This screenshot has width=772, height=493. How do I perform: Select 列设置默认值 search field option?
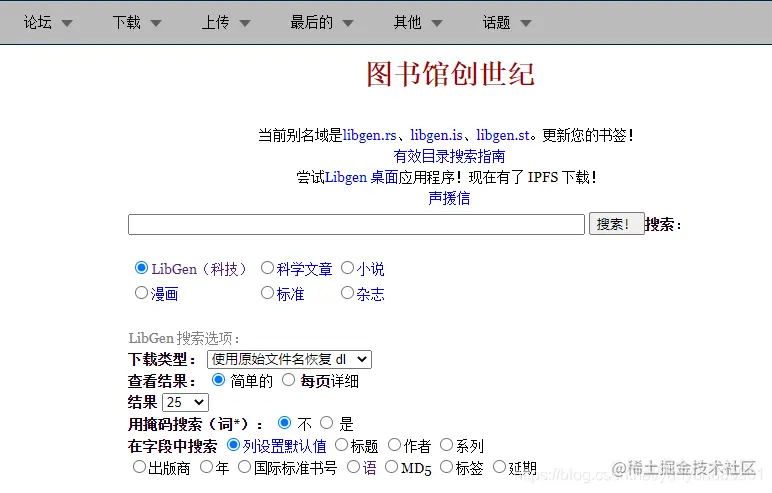pos(233,445)
